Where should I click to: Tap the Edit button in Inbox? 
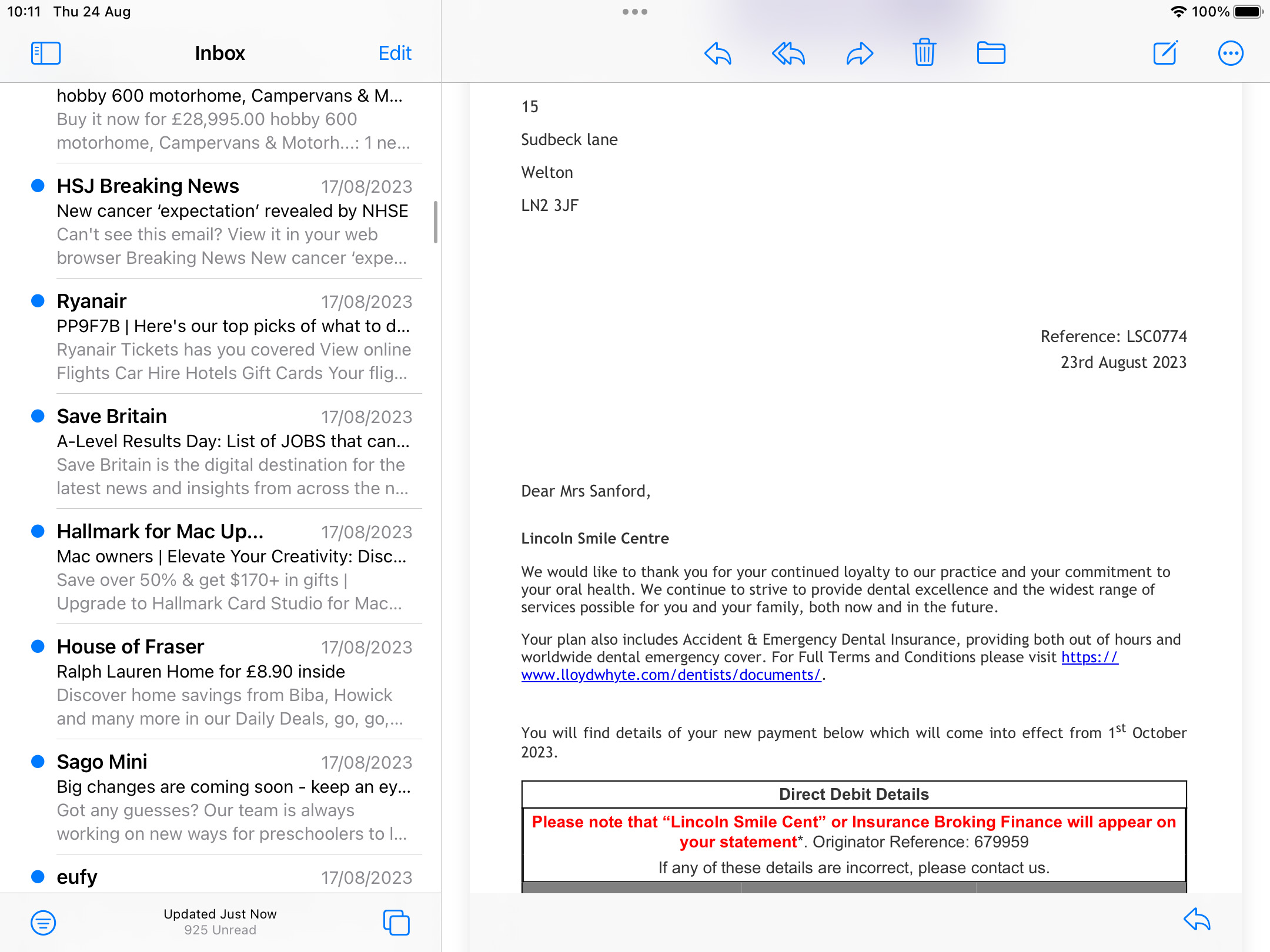[395, 53]
